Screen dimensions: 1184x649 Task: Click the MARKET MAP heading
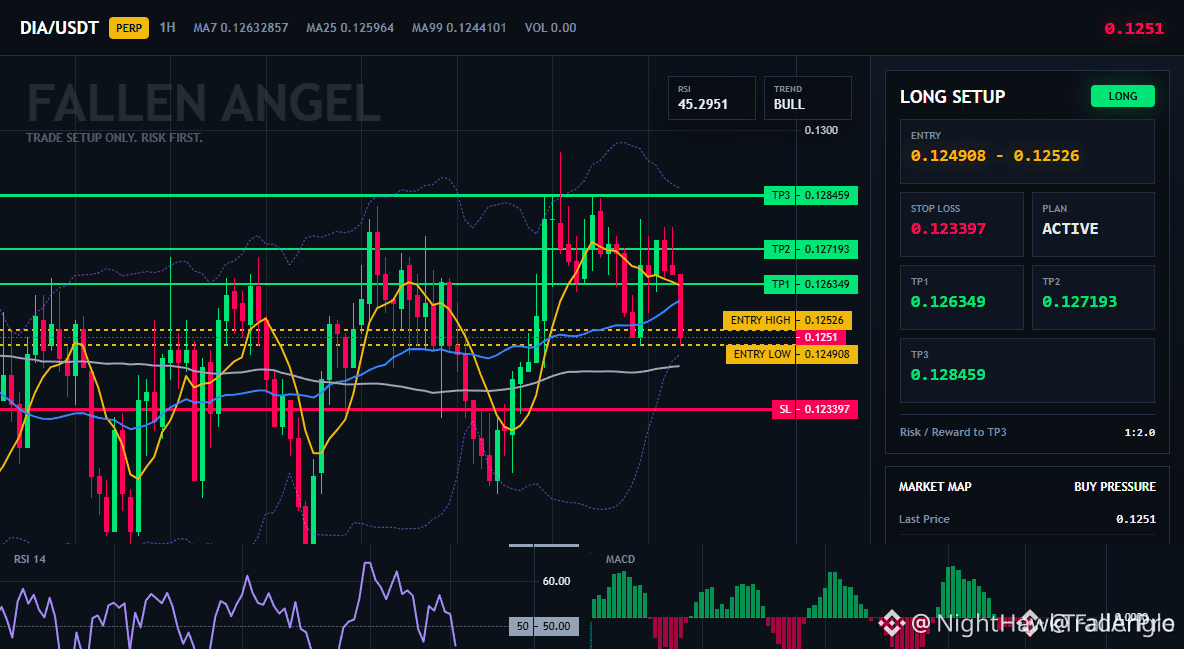click(x=935, y=487)
